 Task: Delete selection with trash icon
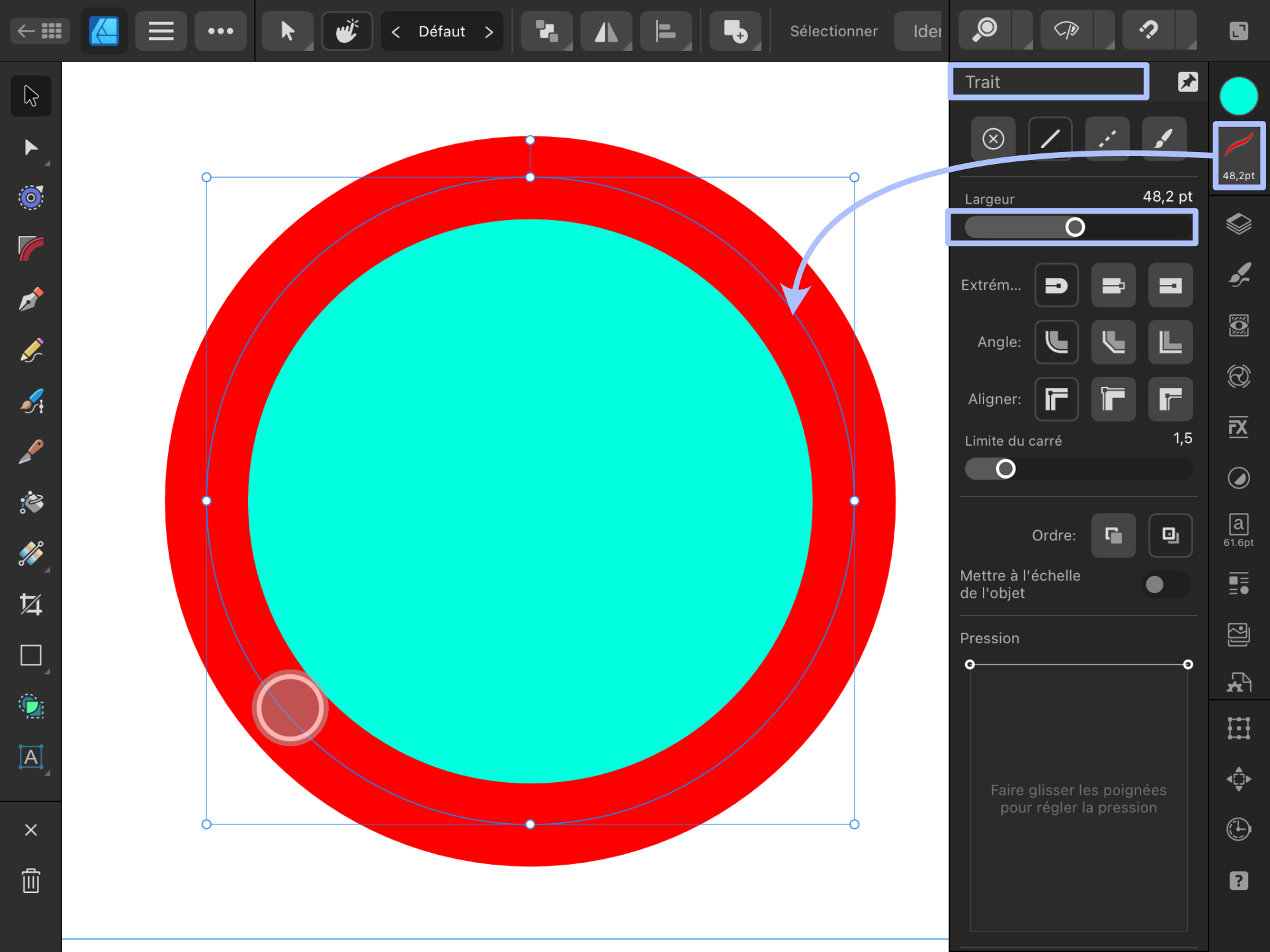(x=31, y=881)
